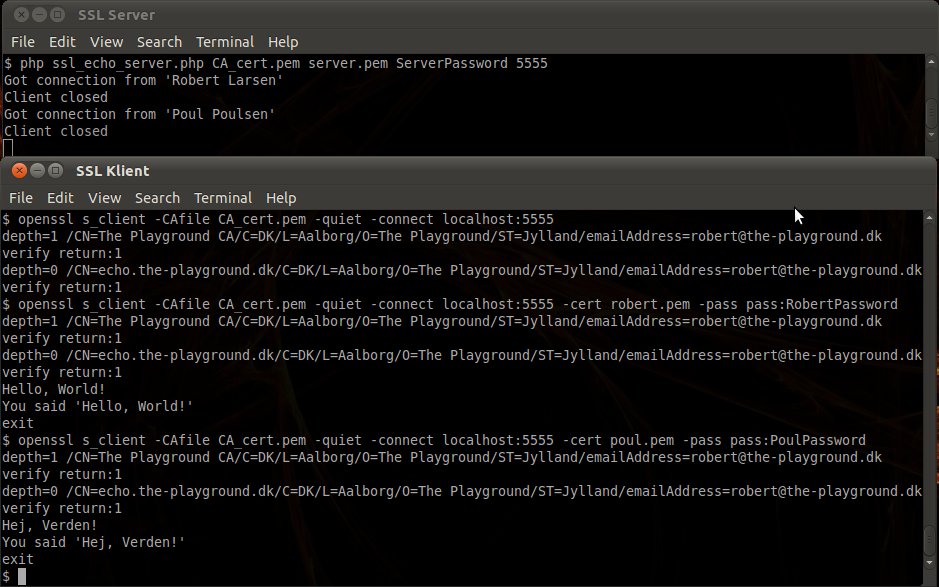Viewport: 939px width, 587px height.
Task: Open Edit menu in SSL Klient window
Action: pyautogui.click(x=60, y=198)
